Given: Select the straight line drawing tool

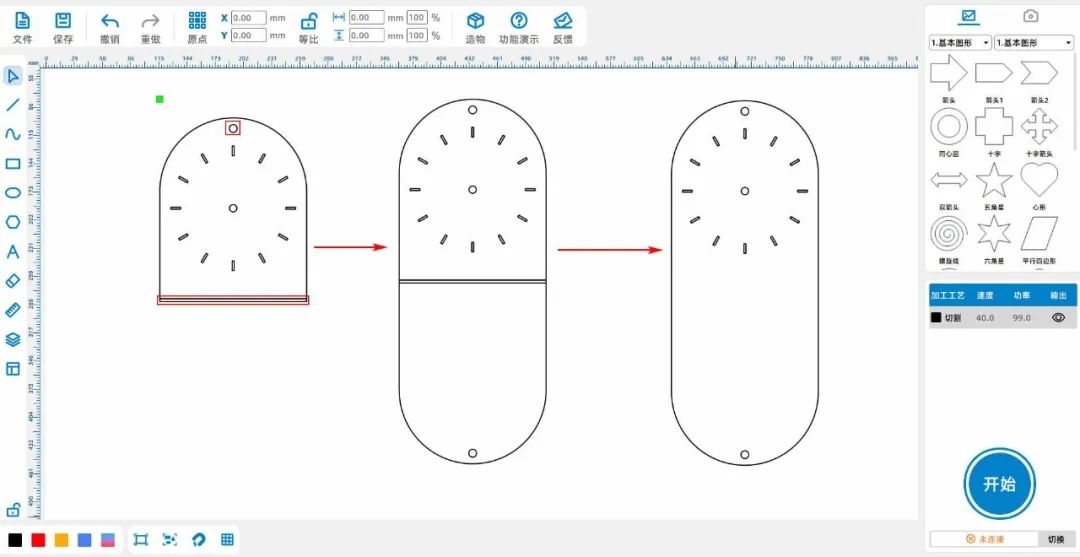Looking at the screenshot, I should click(x=13, y=105).
